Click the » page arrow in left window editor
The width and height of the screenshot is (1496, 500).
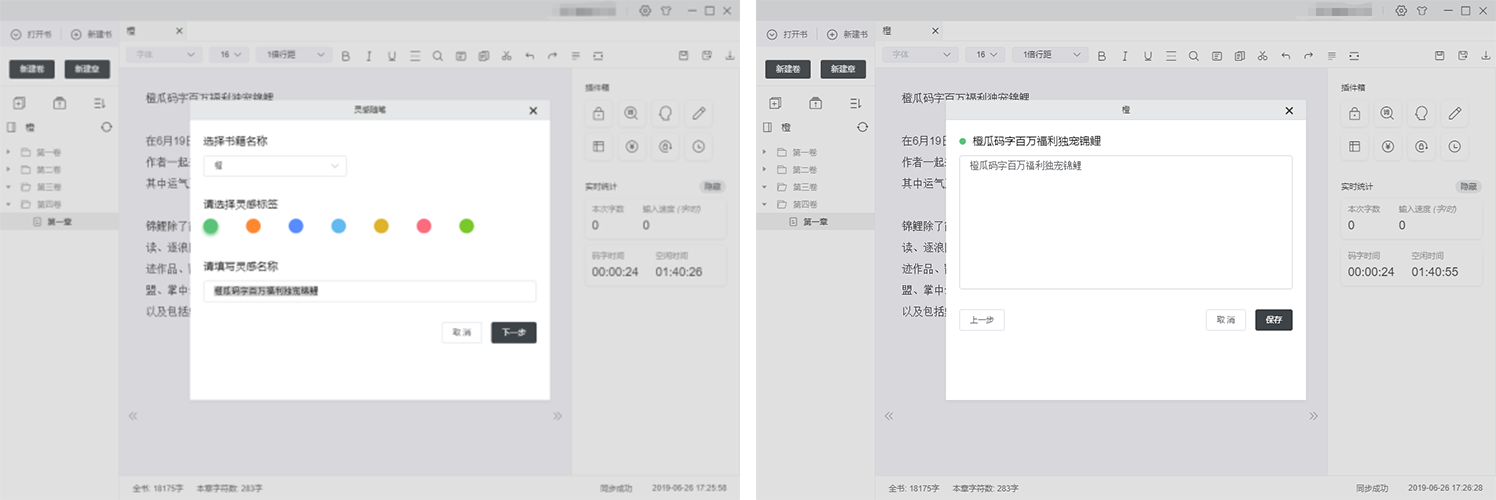[558, 415]
